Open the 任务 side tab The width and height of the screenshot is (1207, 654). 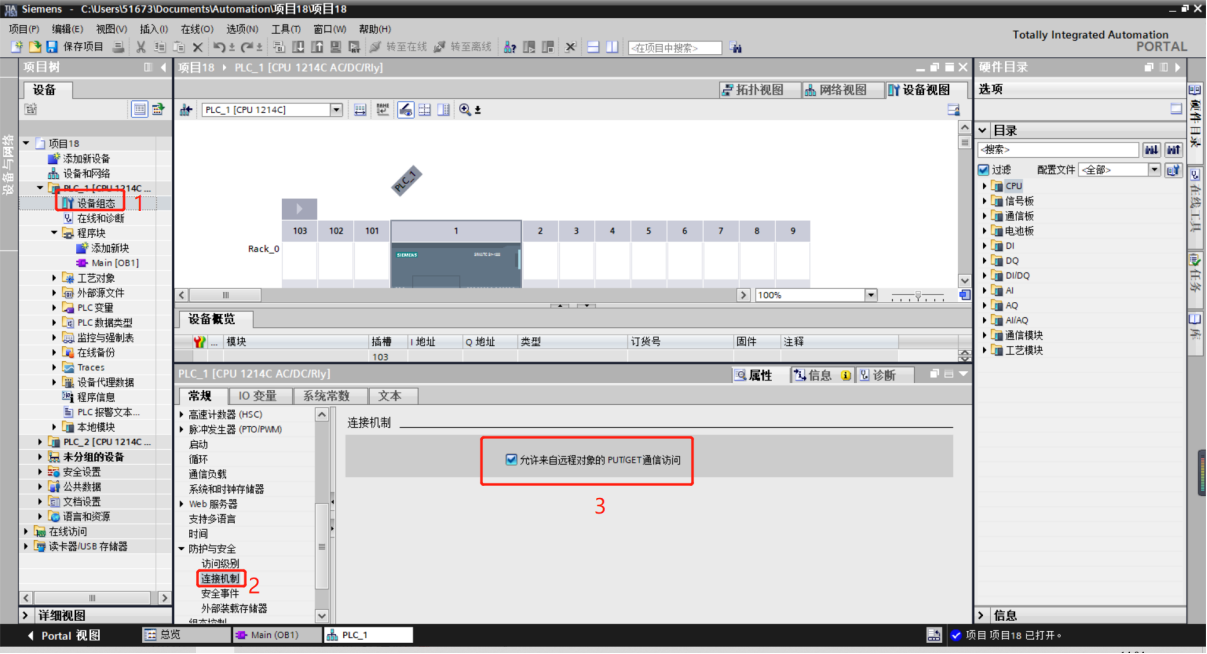pyautogui.click(x=1195, y=272)
